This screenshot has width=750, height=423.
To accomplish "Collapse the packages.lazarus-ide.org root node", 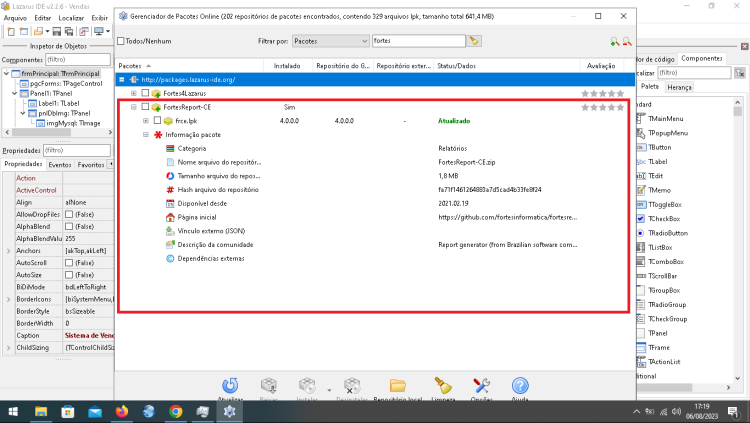I will [x=122, y=79].
